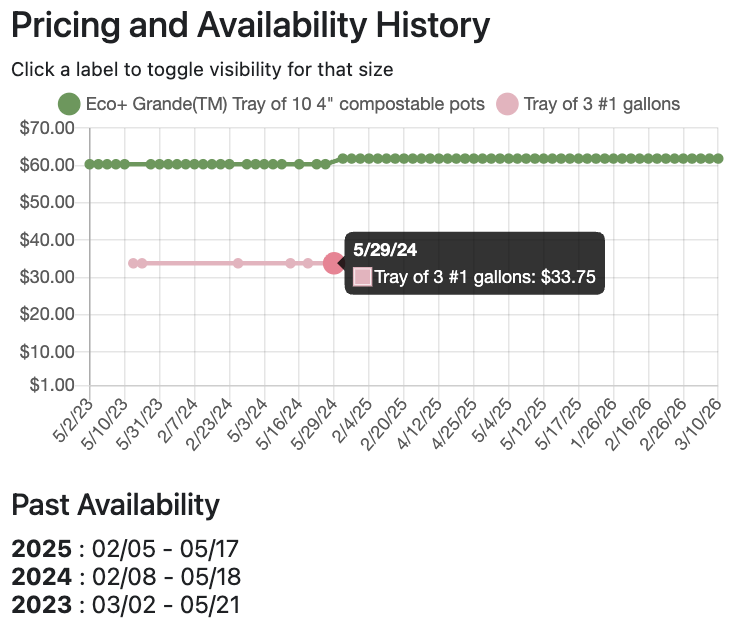The image size is (737, 627).
Task: Click the first pink data point on the line
Action: tap(133, 263)
